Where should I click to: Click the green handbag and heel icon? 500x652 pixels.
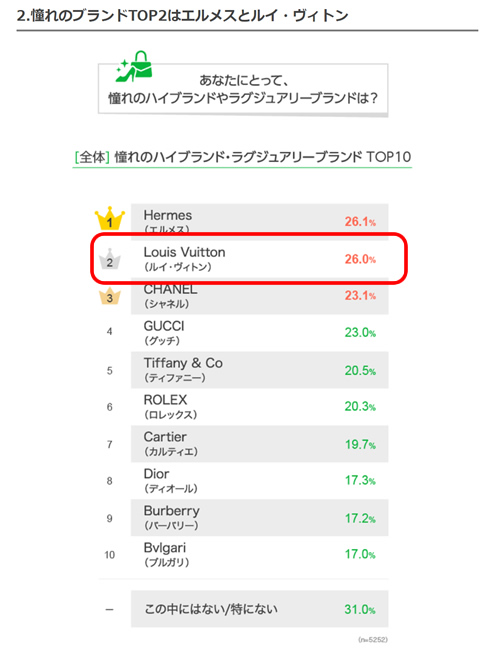pos(134,67)
